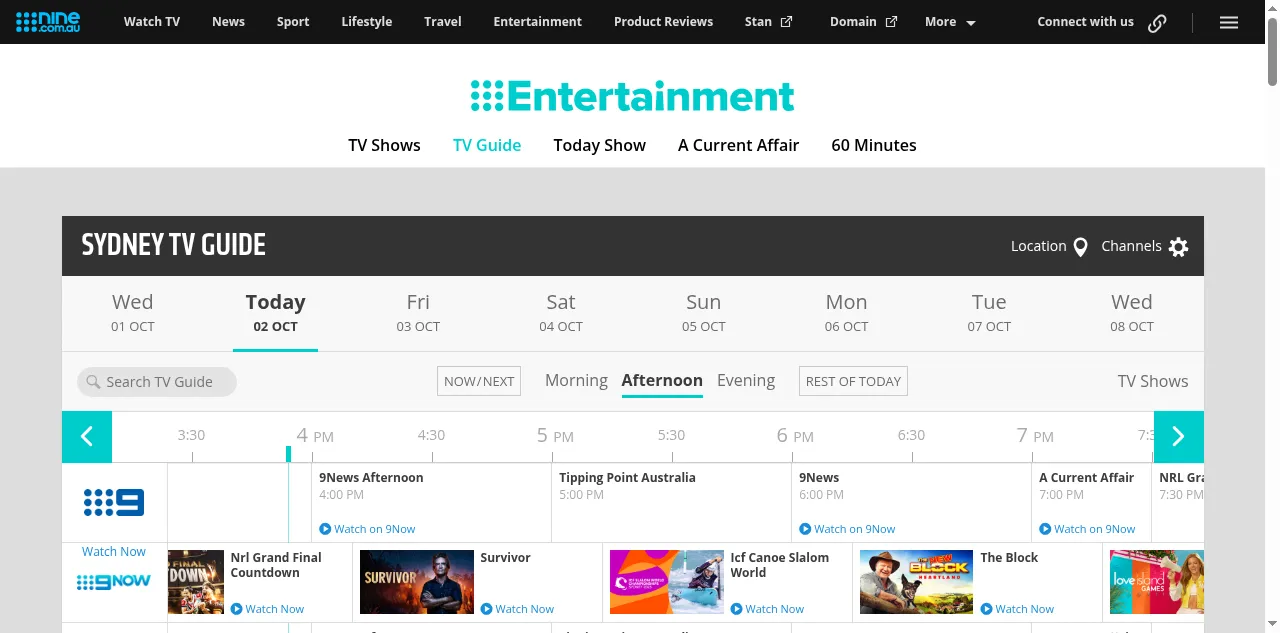Watch 9News Afternoon on 9Now
Image resolution: width=1280 pixels, height=633 pixels.
click(367, 529)
